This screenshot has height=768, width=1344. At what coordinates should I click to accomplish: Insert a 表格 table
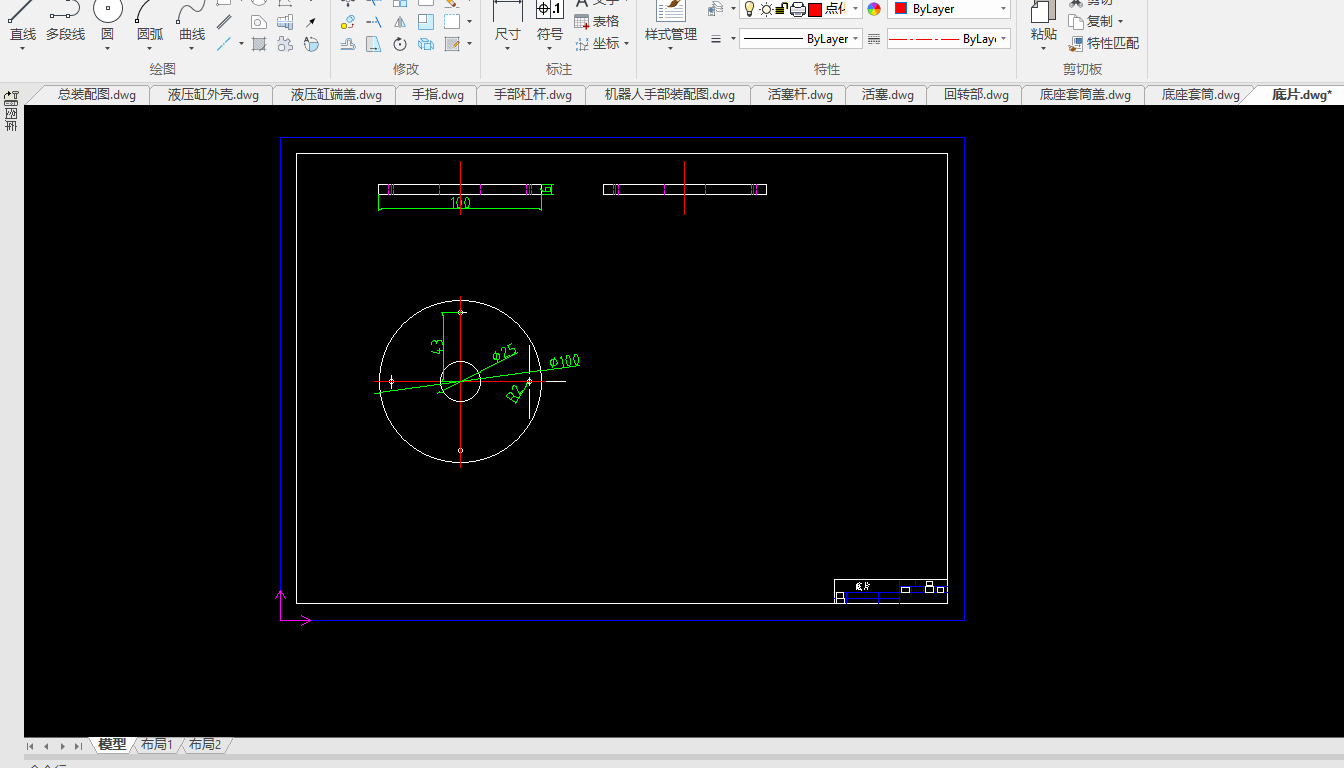click(x=597, y=21)
